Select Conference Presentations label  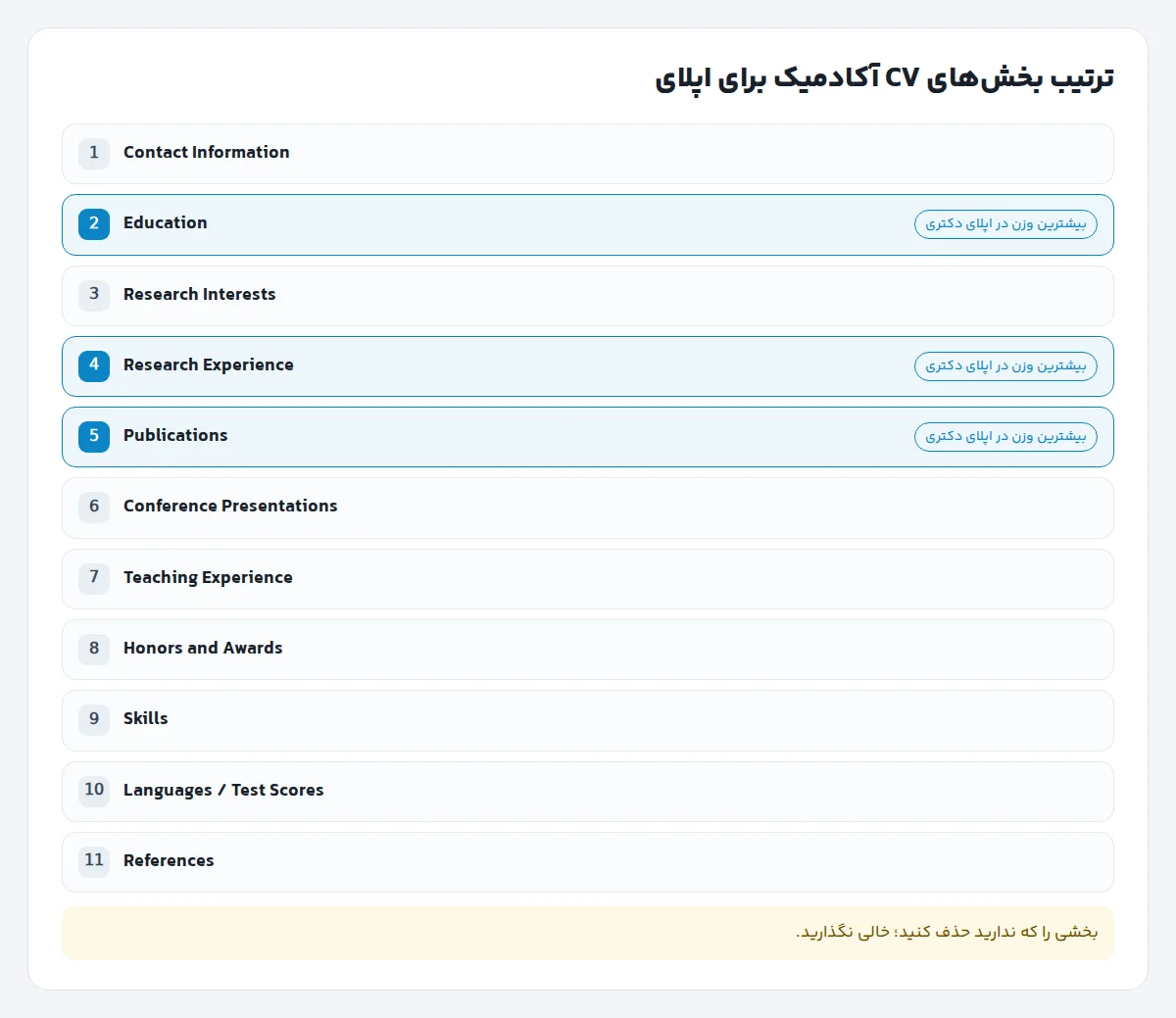tap(230, 507)
